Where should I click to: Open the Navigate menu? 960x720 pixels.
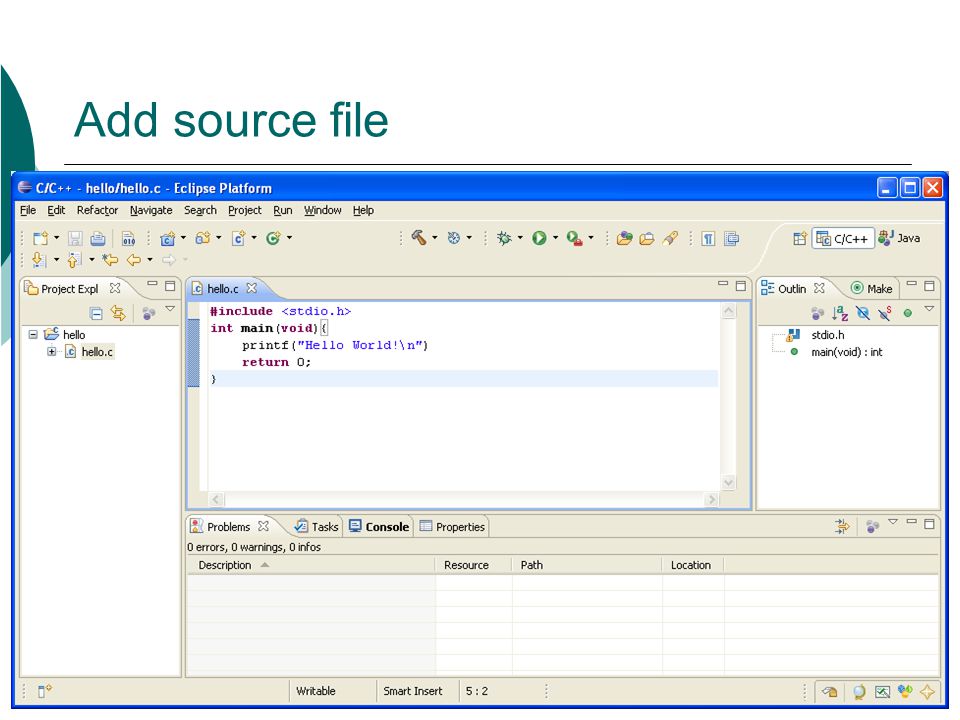coord(151,210)
